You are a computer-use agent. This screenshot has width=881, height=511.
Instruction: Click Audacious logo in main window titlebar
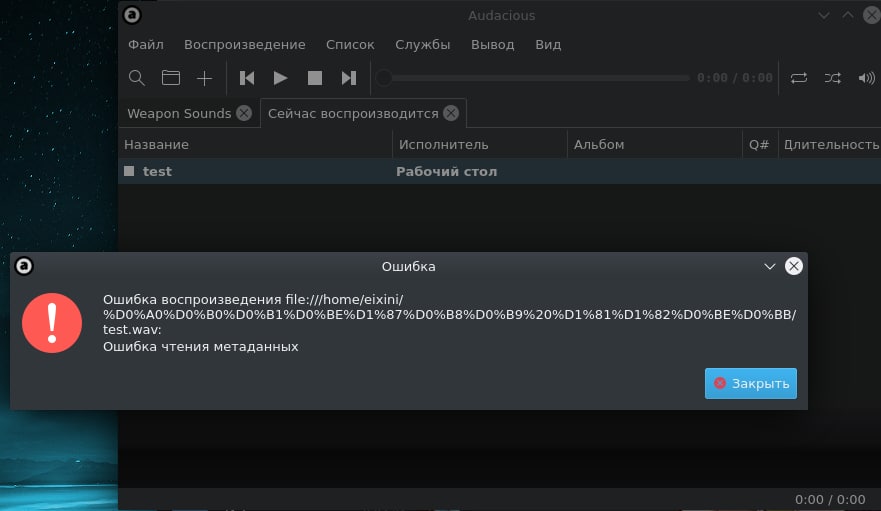(x=132, y=15)
